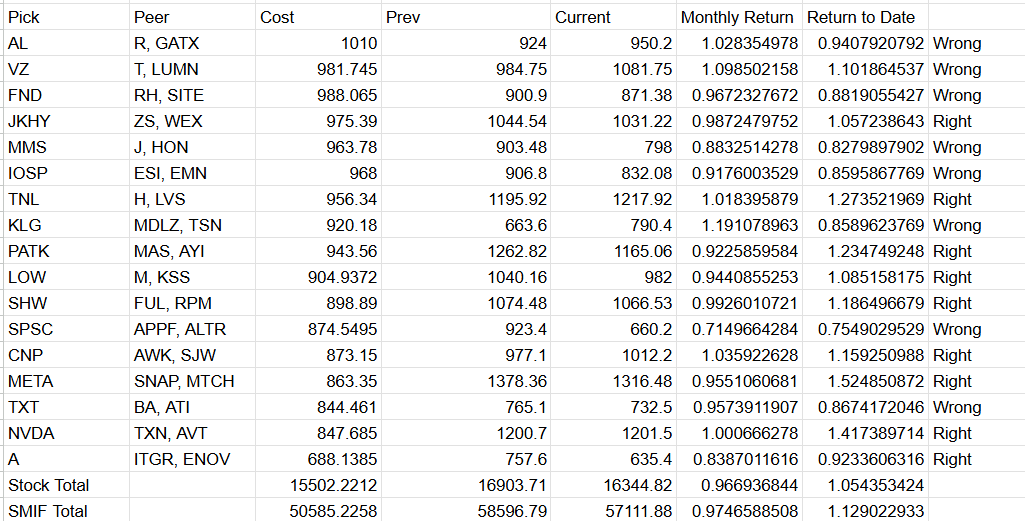1025x521 pixels.
Task: Select peer cell 'BA, ATI'
Action: (x=192, y=407)
